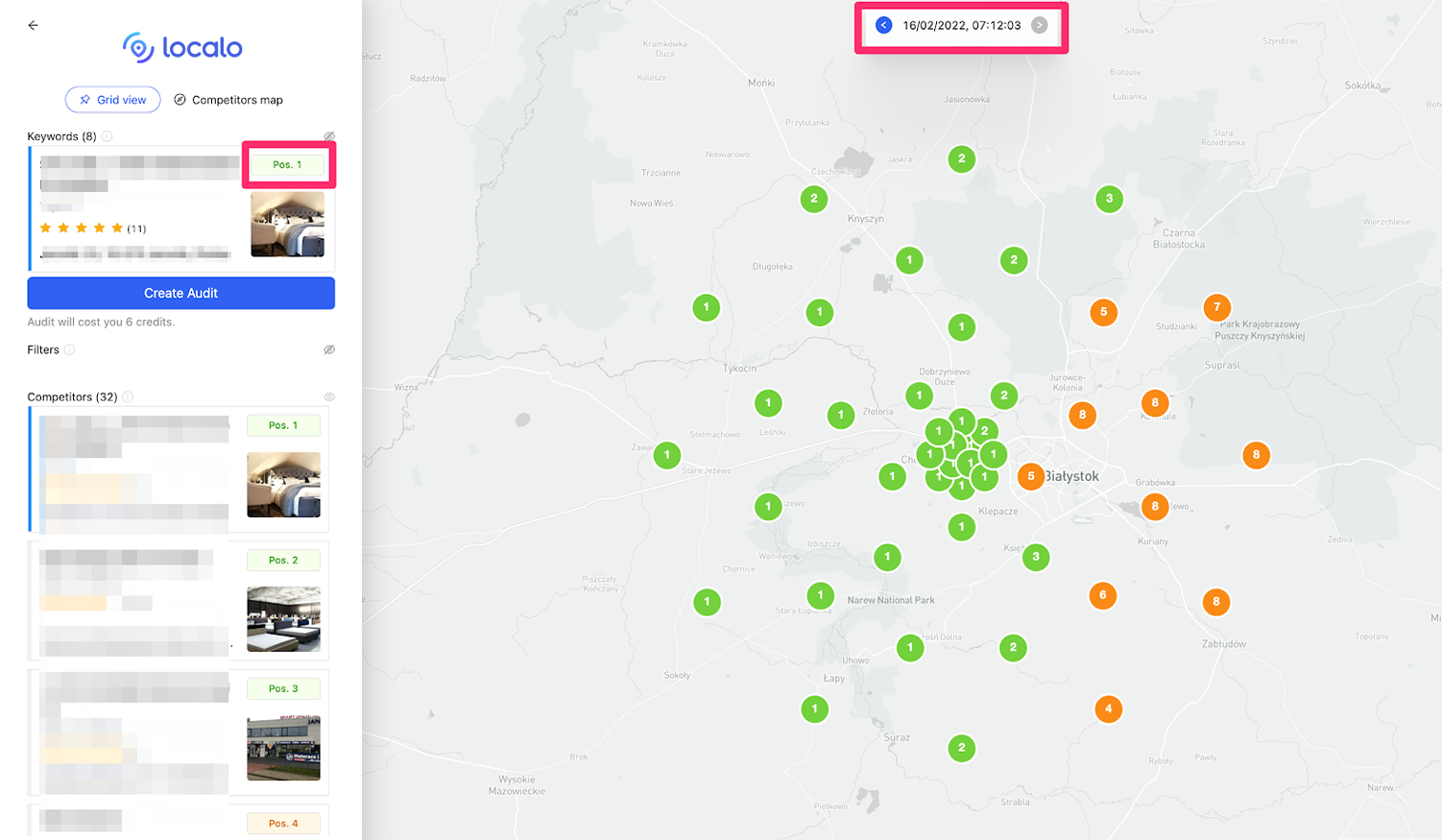Image resolution: width=1442 pixels, height=840 pixels.
Task: Click the info icon next to Competitors
Action: click(x=128, y=396)
